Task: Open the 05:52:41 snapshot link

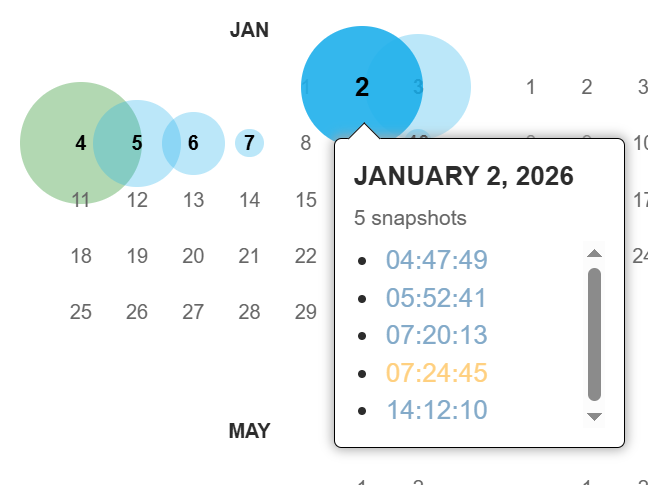Action: coord(436,298)
